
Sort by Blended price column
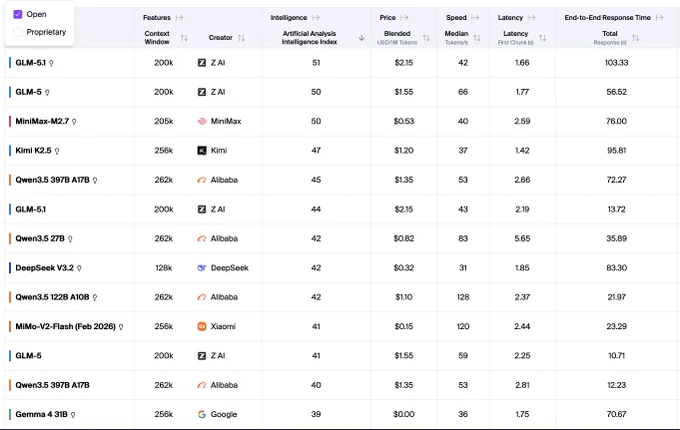[x=426, y=38]
